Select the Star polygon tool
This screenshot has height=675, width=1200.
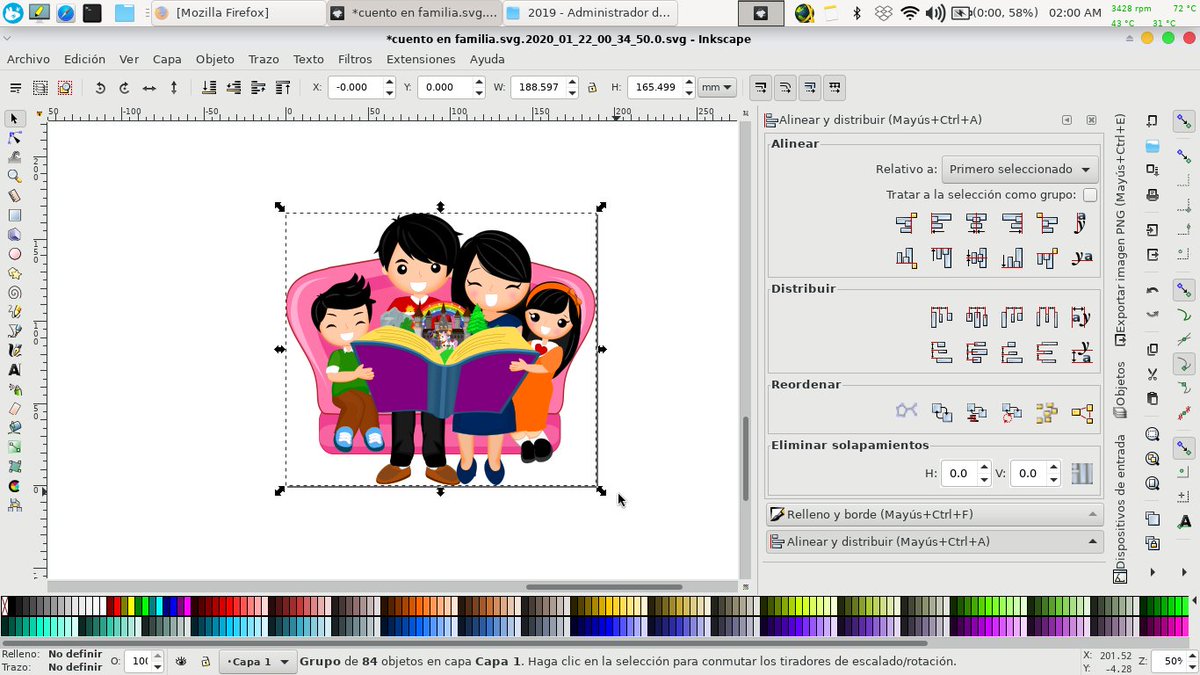[x=14, y=273]
